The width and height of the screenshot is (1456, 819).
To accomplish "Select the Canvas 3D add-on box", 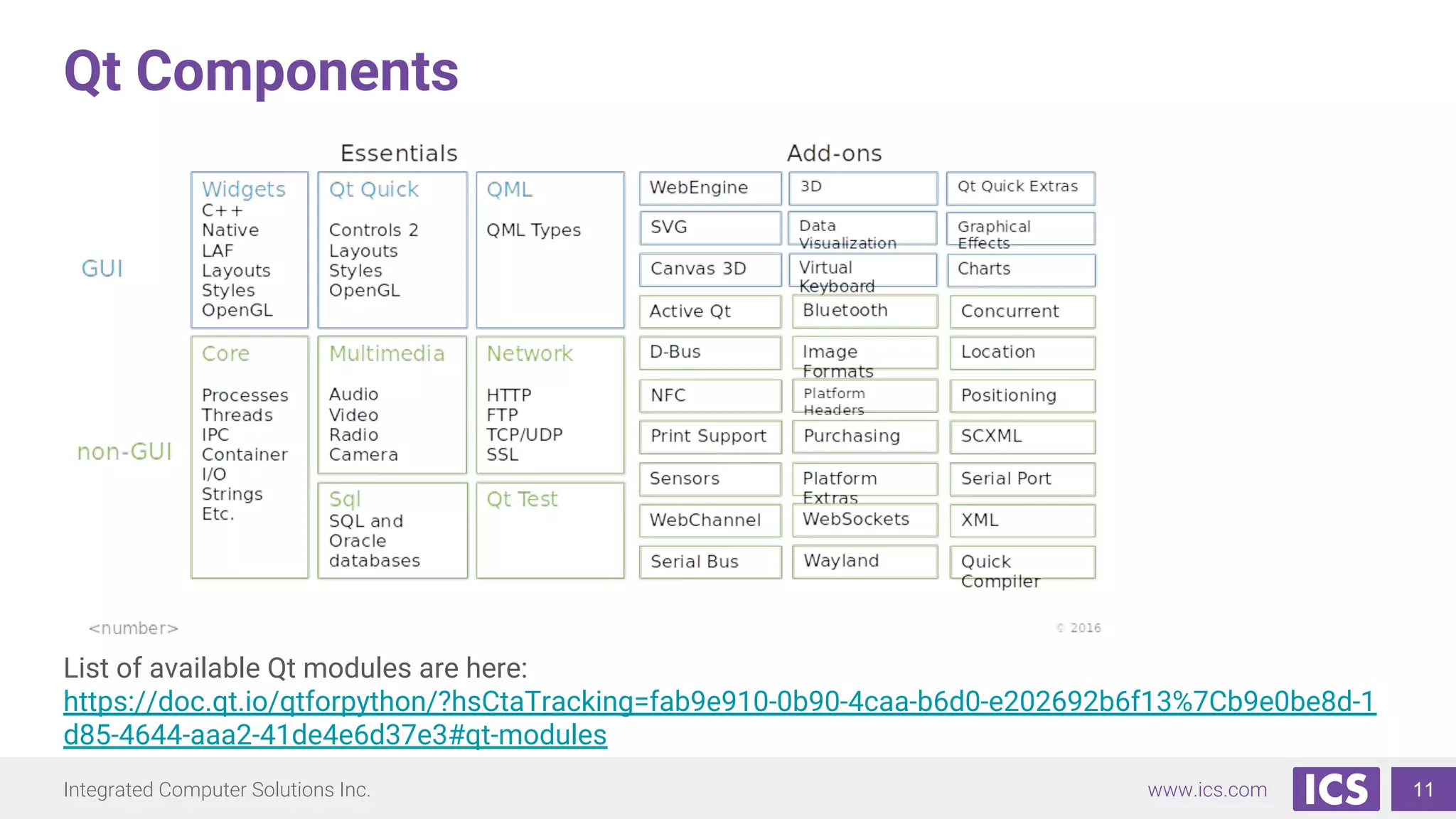I will coord(710,269).
